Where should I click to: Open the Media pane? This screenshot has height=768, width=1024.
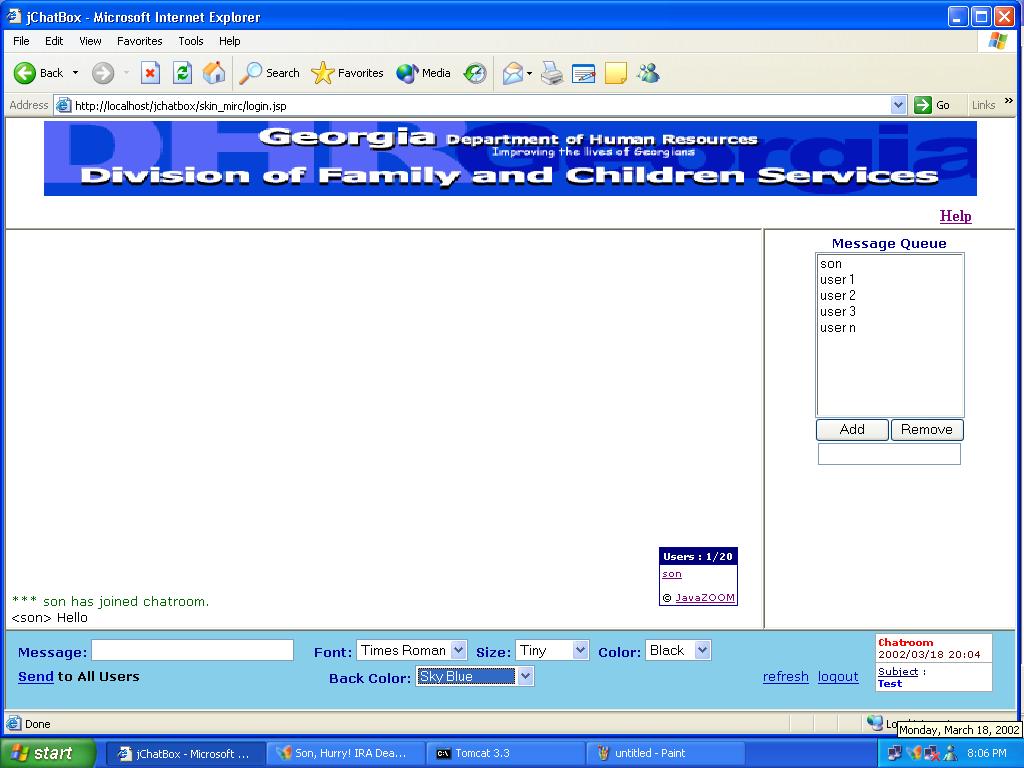point(423,73)
